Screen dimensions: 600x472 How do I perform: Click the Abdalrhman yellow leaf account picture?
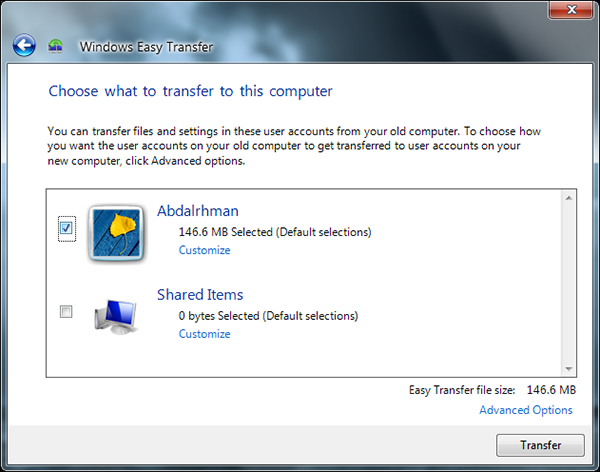pyautogui.click(x=116, y=233)
